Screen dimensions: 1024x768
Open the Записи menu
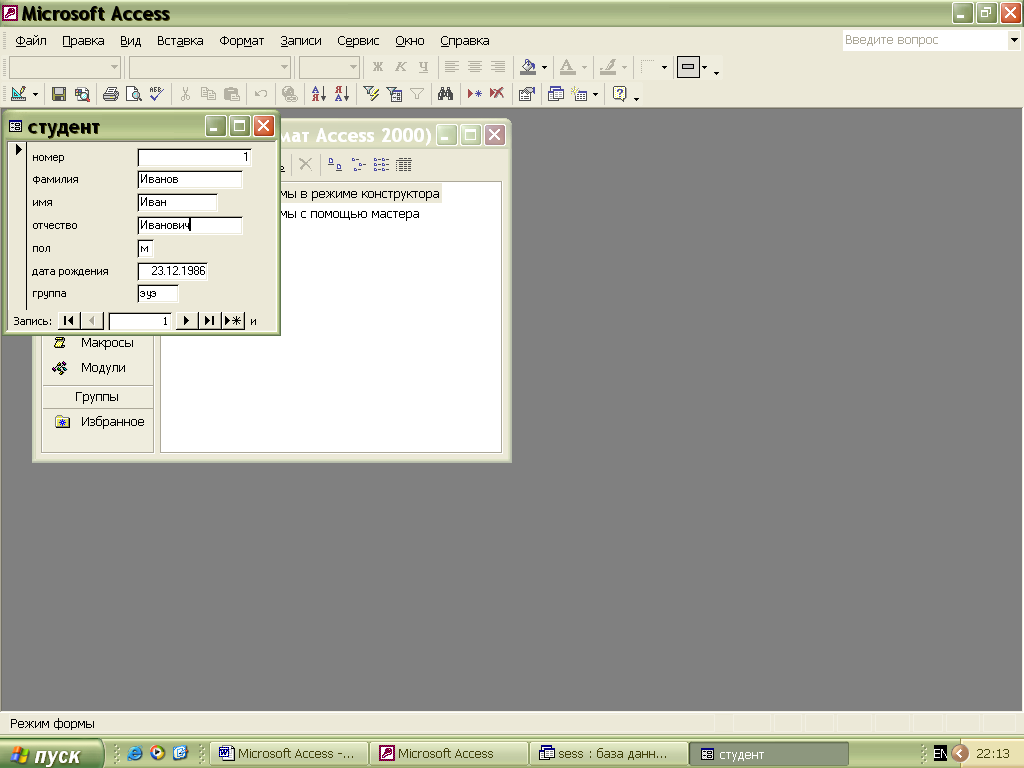pyautogui.click(x=301, y=40)
